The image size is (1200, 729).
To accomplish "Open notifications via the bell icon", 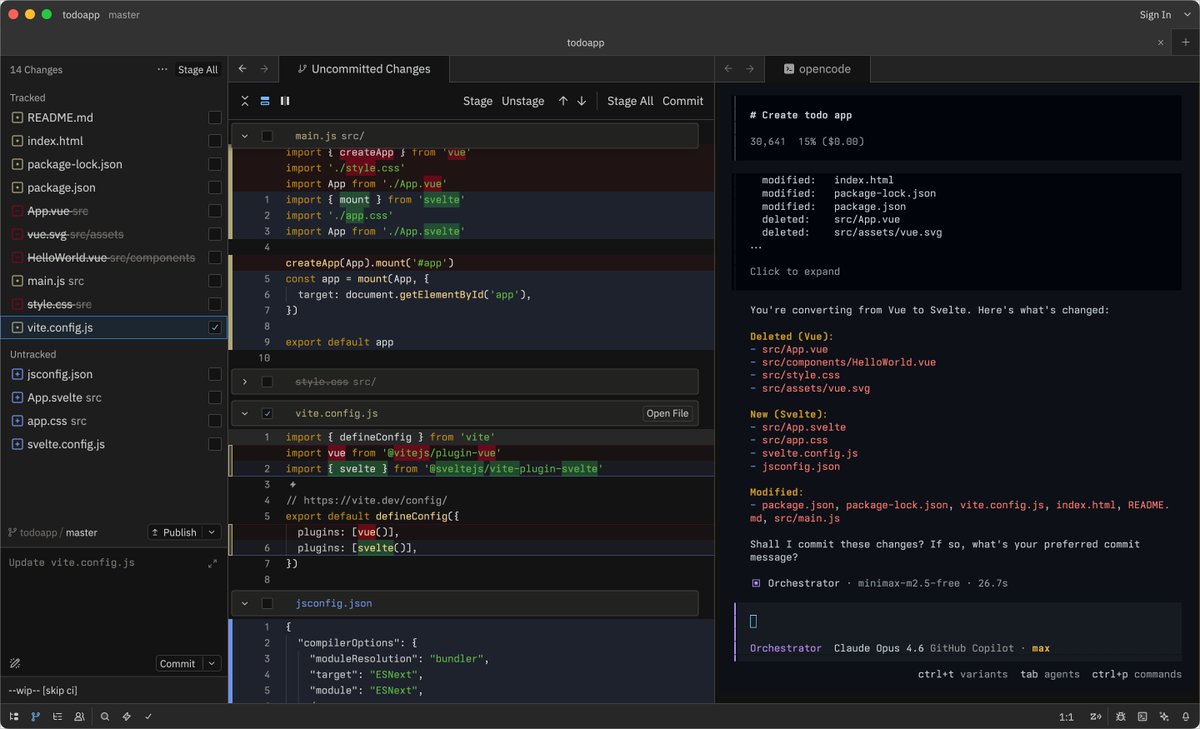I will tap(1185, 716).
